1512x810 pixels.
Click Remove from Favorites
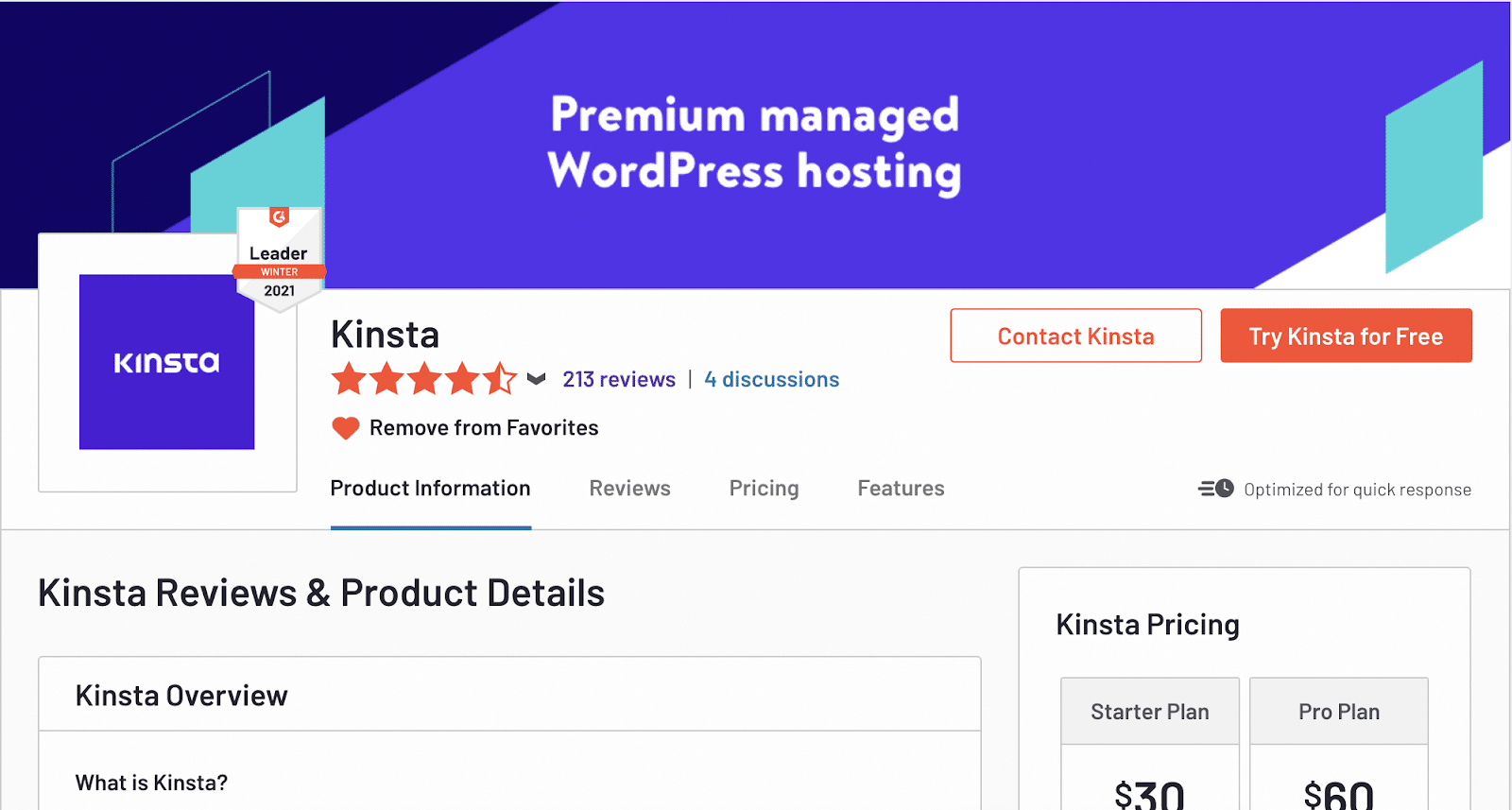pos(484,428)
